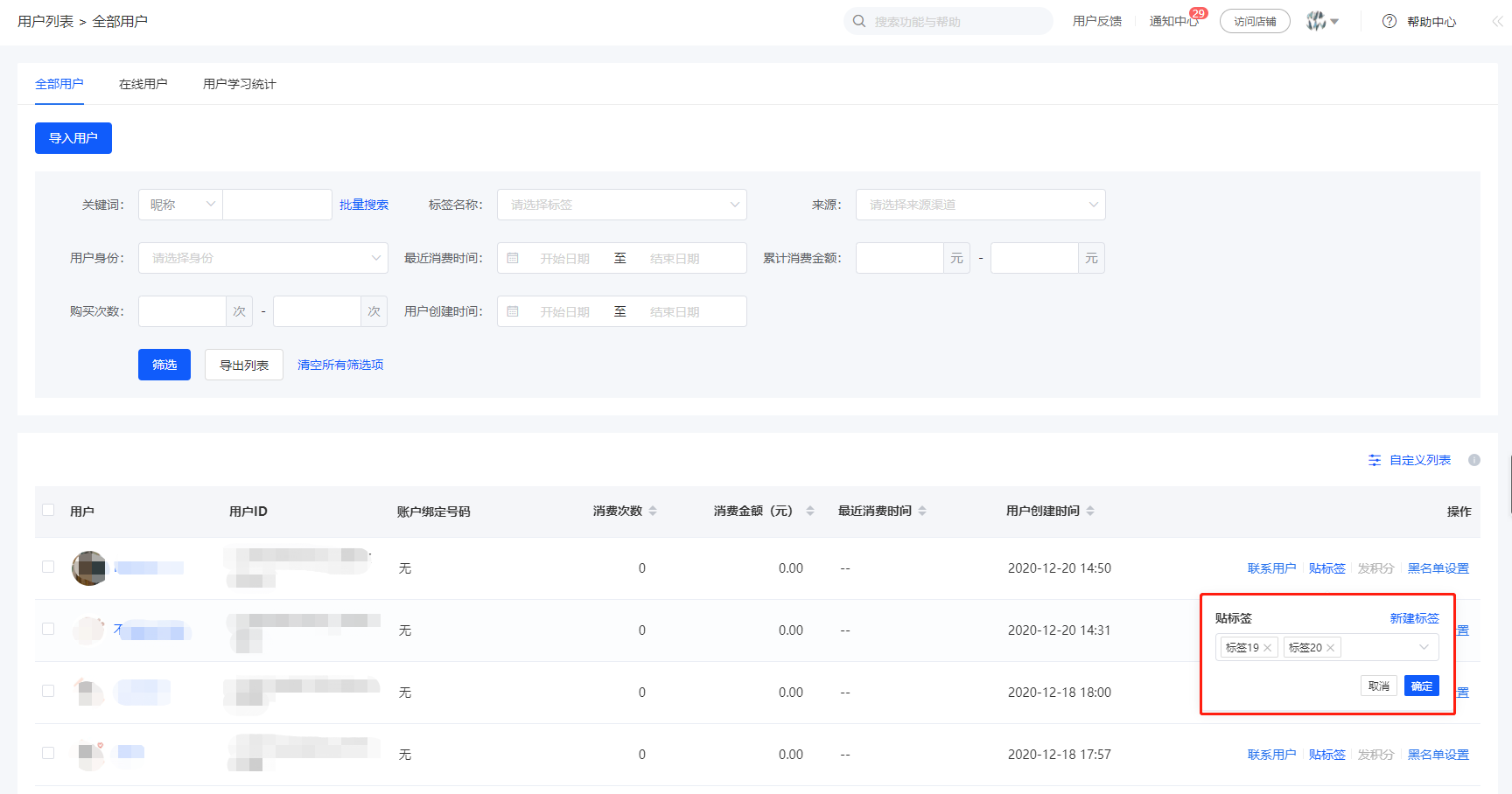The height and width of the screenshot is (794, 1512).
Task: Toggle the select-all checkbox in table header
Action: (x=48, y=510)
